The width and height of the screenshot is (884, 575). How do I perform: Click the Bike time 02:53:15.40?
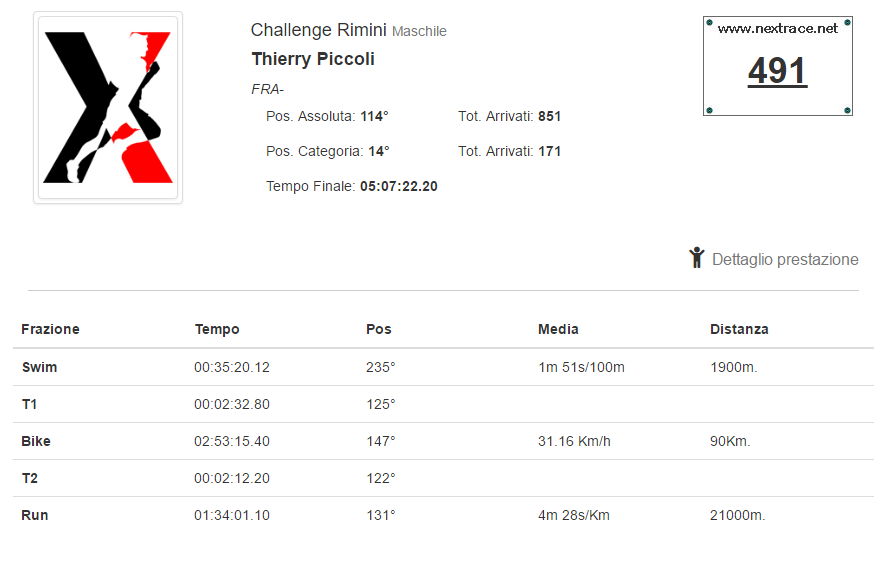pyautogui.click(x=232, y=441)
